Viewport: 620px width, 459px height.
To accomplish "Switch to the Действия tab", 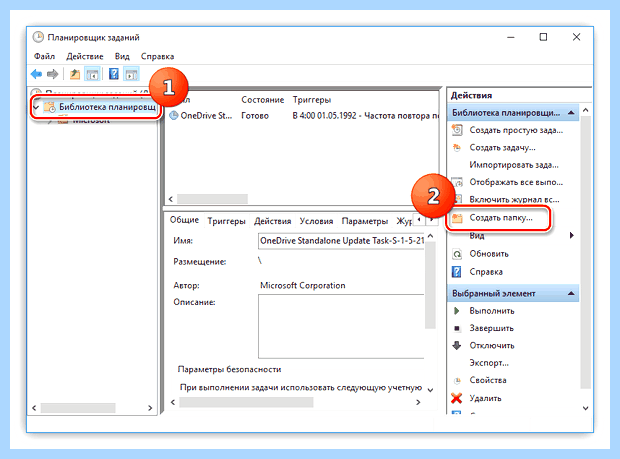I will pos(272,221).
